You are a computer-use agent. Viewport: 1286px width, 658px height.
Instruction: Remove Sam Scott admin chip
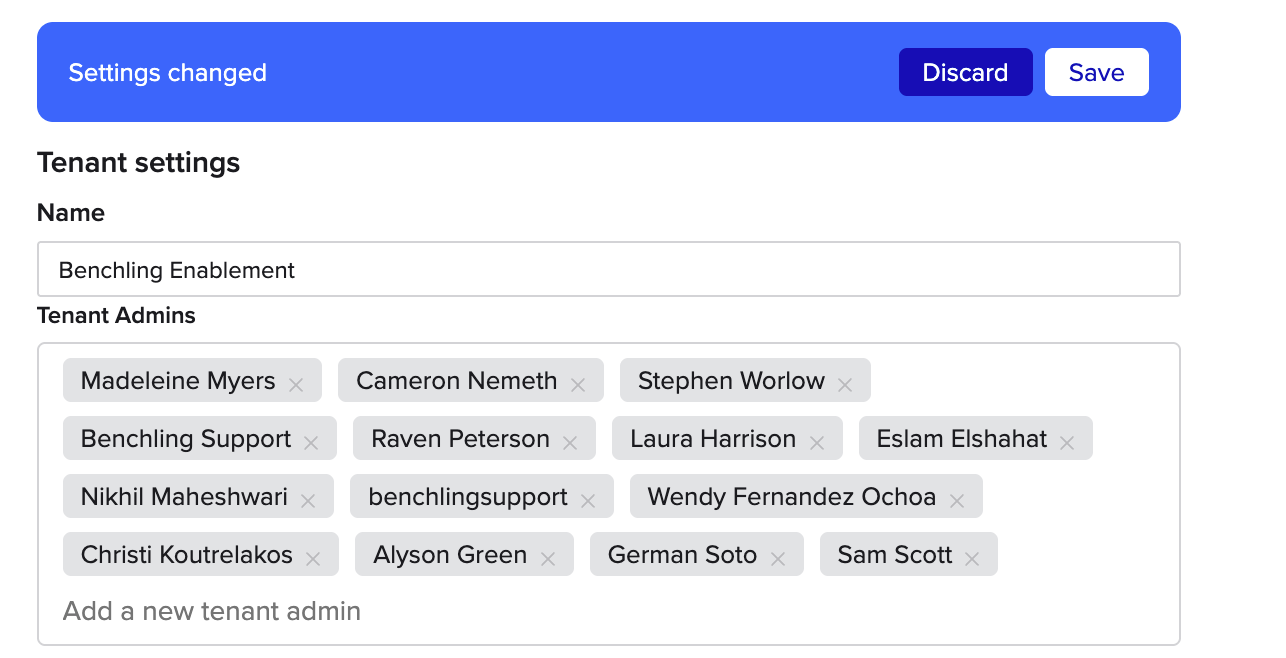(x=972, y=558)
